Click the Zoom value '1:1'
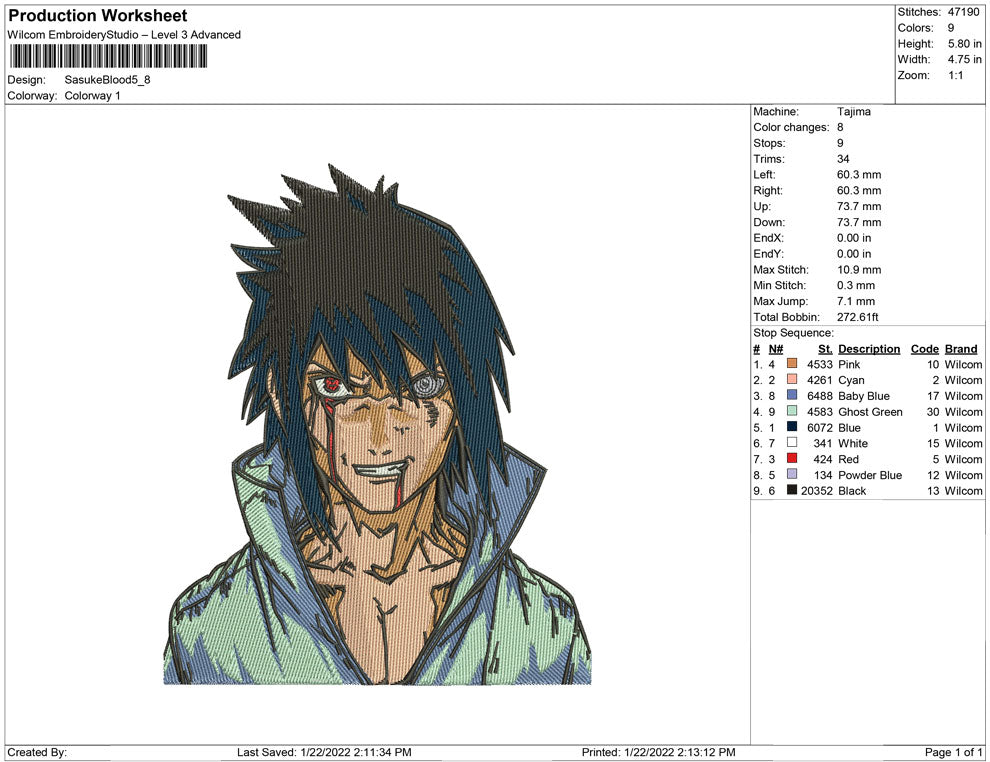 955,75
